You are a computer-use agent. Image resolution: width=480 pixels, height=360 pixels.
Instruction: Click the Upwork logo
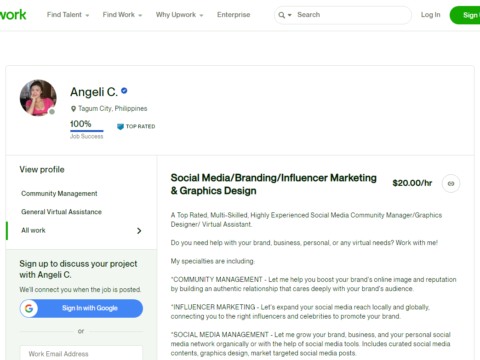13,15
